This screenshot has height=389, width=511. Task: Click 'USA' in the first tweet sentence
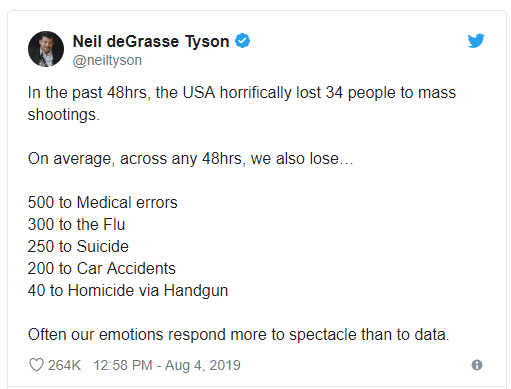click(x=199, y=92)
